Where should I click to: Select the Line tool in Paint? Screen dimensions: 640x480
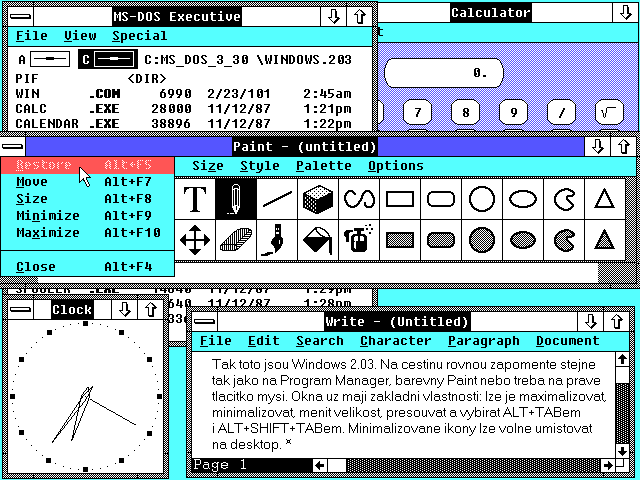[x=277, y=199]
